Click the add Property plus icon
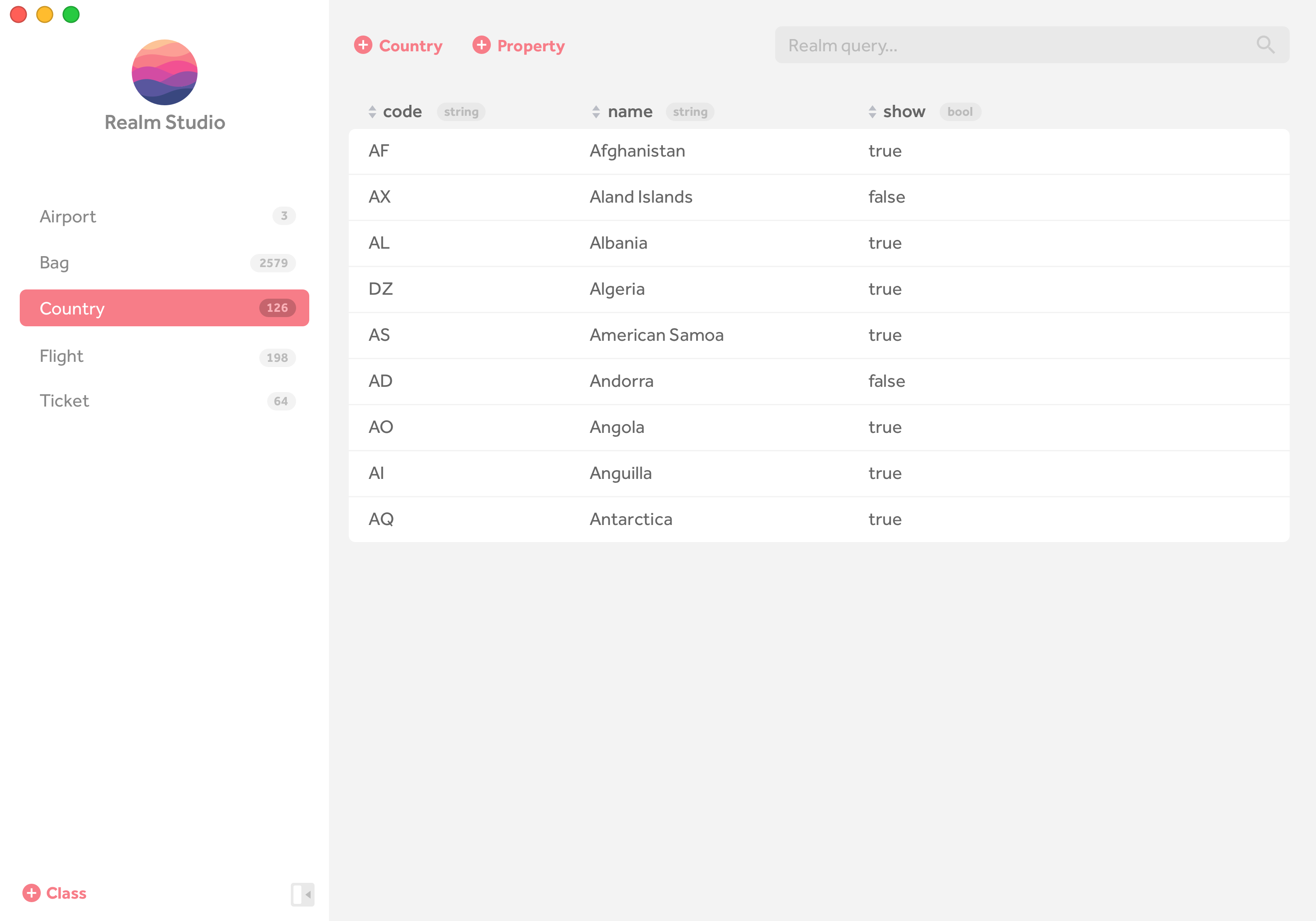 coord(482,45)
